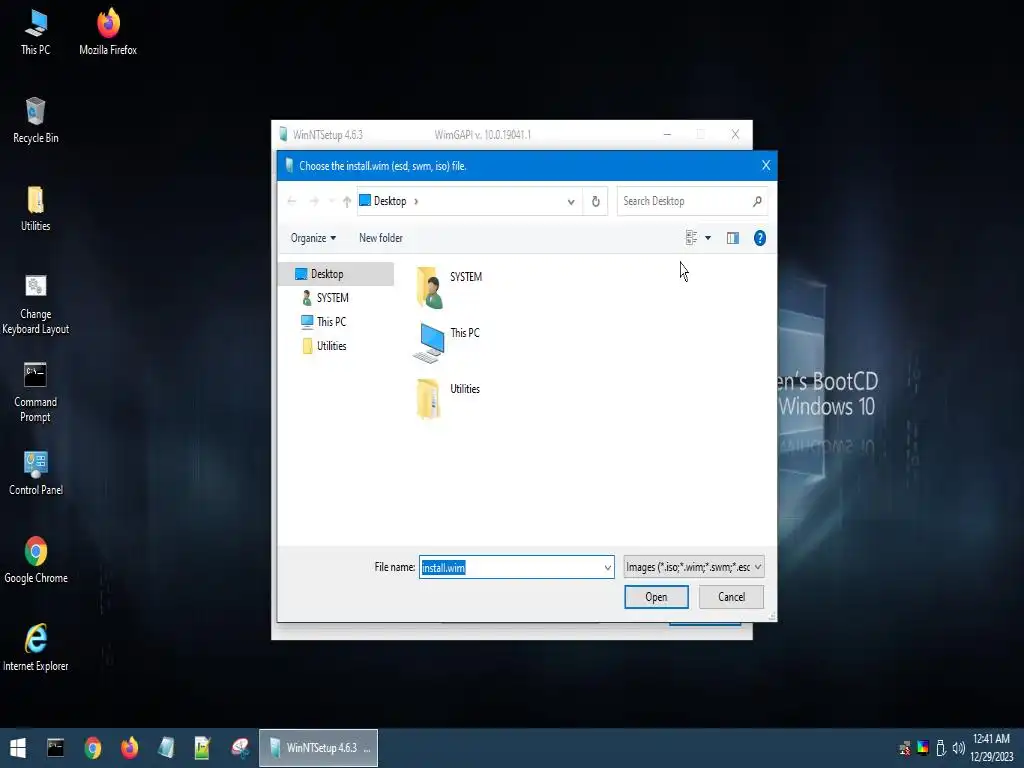This screenshot has width=1024, height=768.
Task: Select This PC in the file list
Action: coord(448,342)
